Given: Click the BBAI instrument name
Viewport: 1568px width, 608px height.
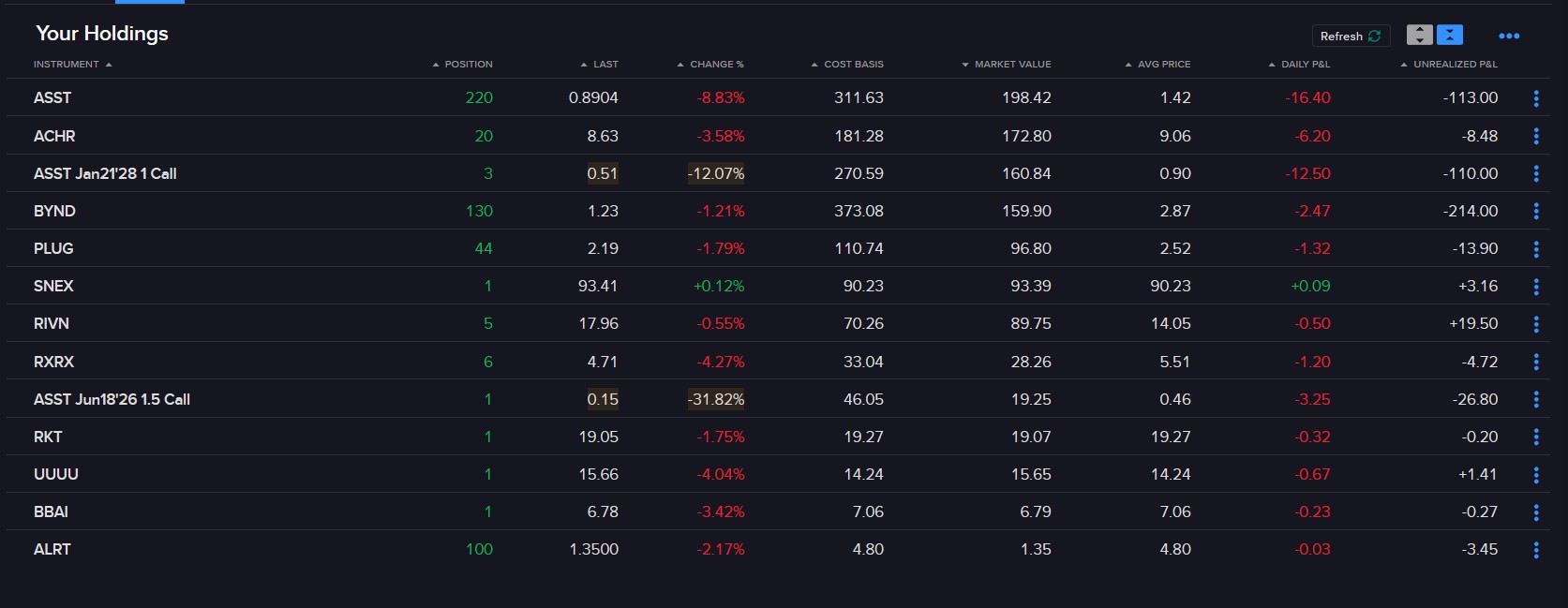Looking at the screenshot, I should 51,512.
